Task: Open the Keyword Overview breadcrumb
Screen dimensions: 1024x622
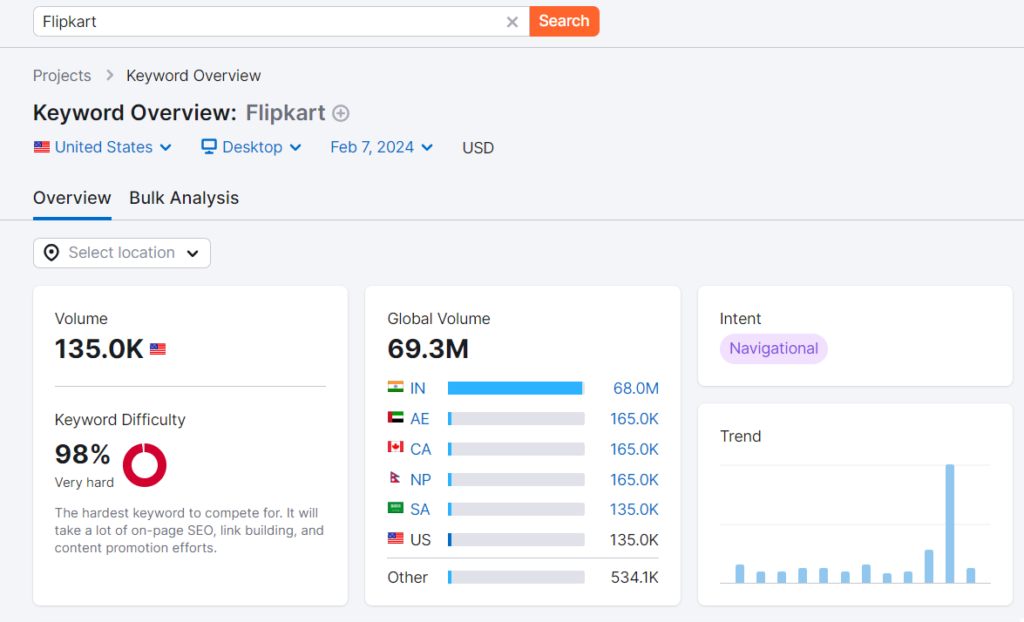Action: tap(193, 76)
